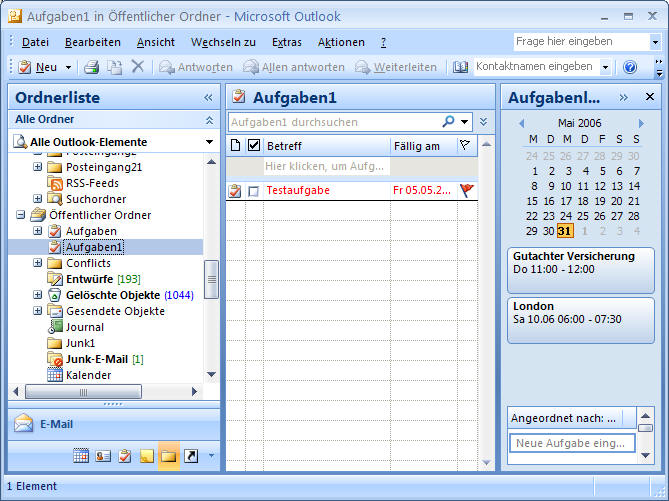Click the Print toolbar icon
Image resolution: width=669 pixels, height=501 pixels.
[x=92, y=67]
